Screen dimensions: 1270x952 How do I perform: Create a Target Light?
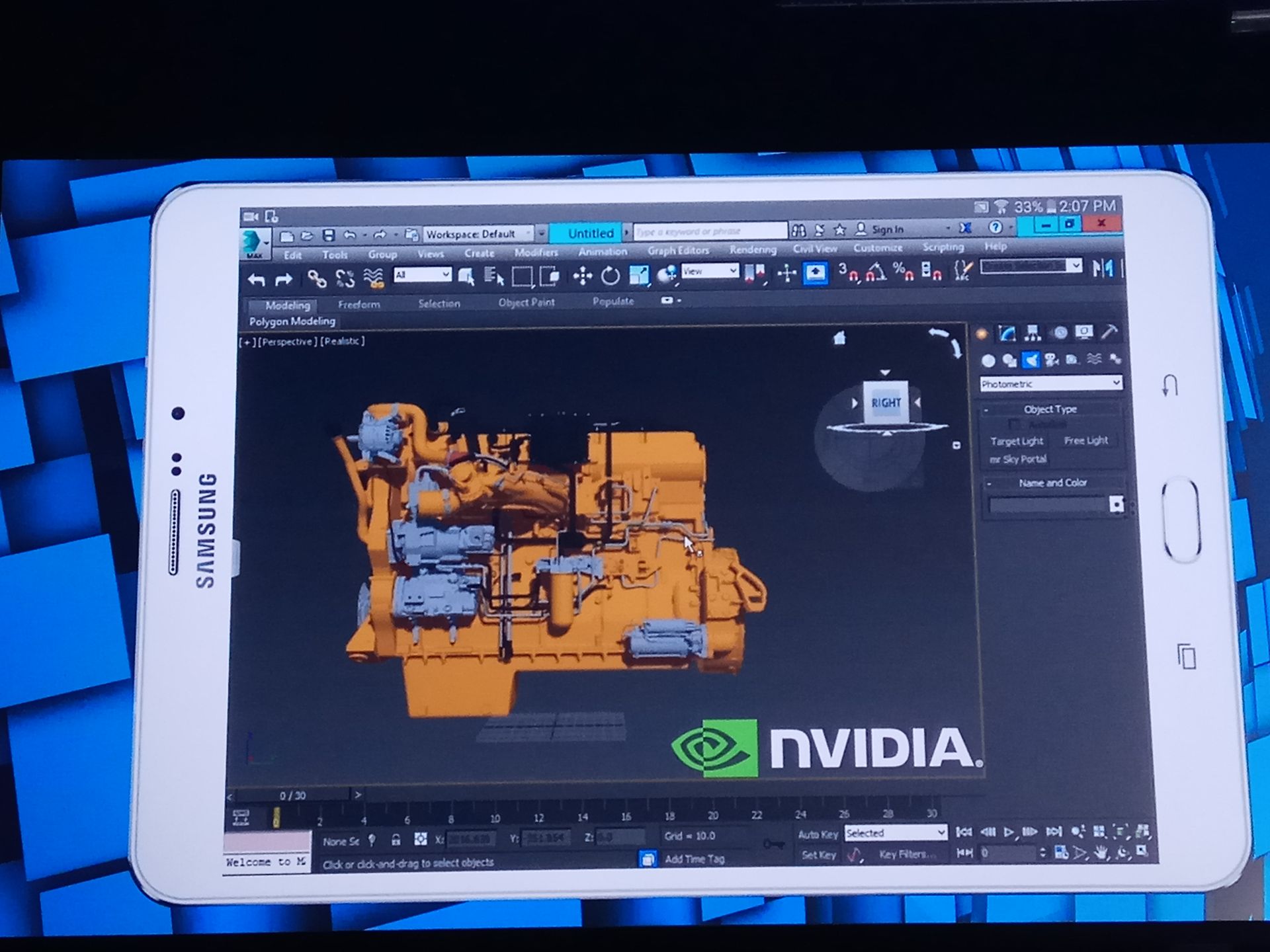point(1017,441)
